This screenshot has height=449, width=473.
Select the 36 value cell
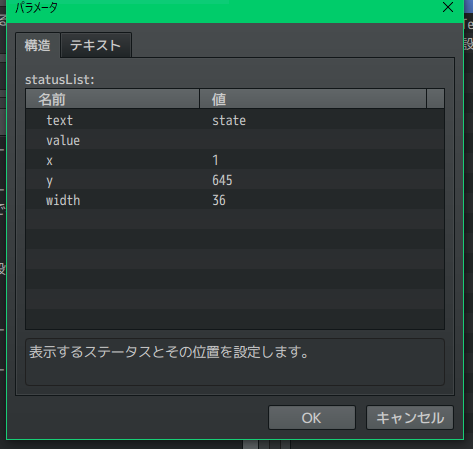click(219, 200)
